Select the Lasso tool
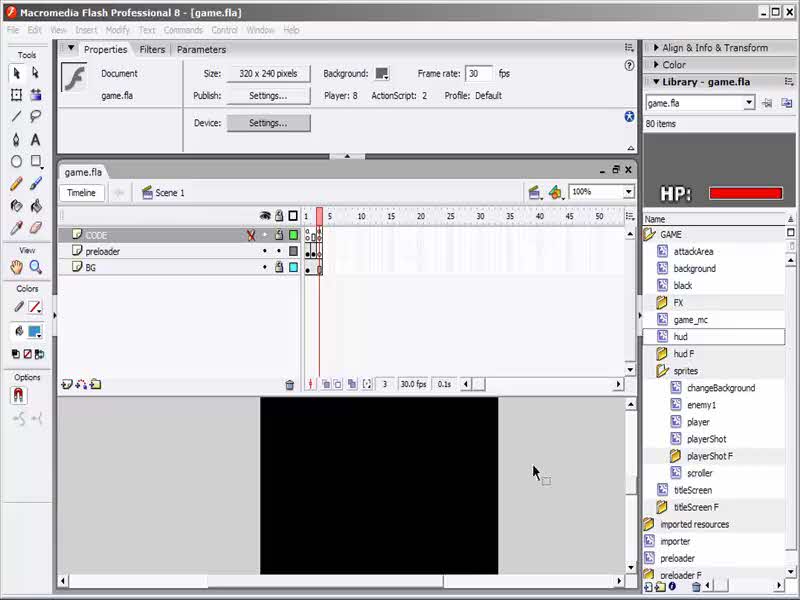The image size is (800, 600). [x=36, y=117]
